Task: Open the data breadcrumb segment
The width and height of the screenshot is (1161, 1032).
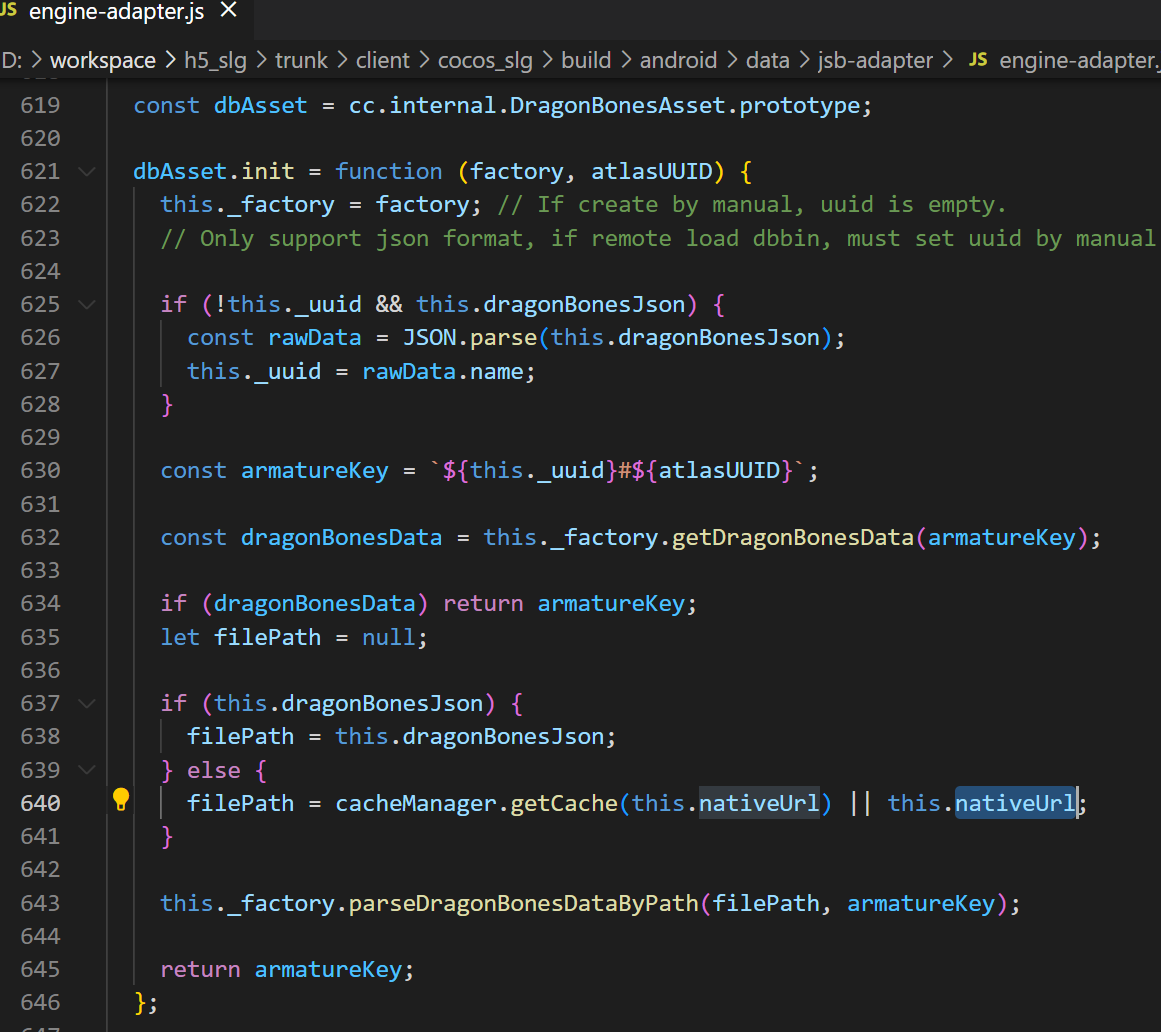Action: click(768, 60)
